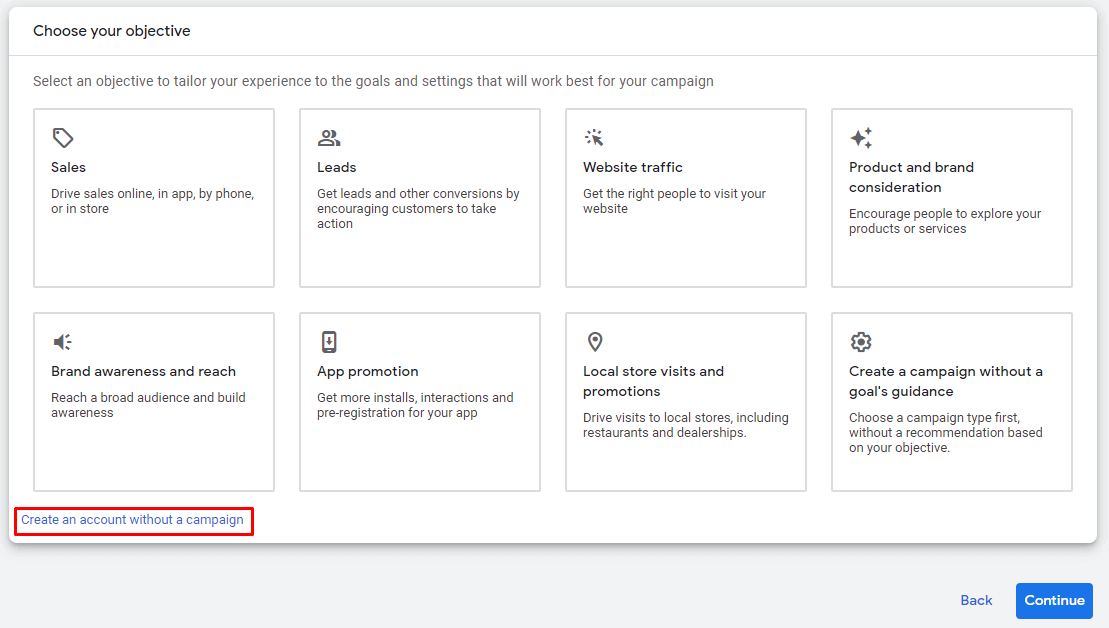The height and width of the screenshot is (628, 1109).
Task: Choose Create a campaign without a goal's guidance
Action: (x=946, y=381)
